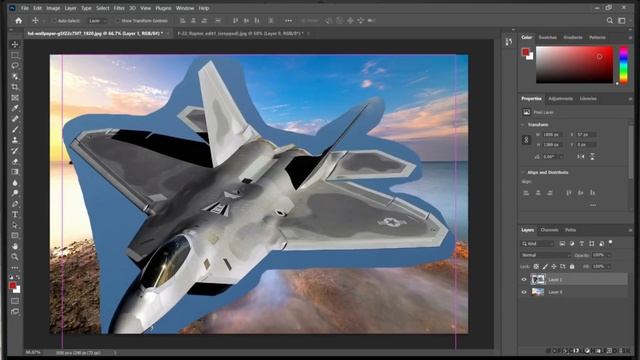Select the Brush tool

pos(15,129)
